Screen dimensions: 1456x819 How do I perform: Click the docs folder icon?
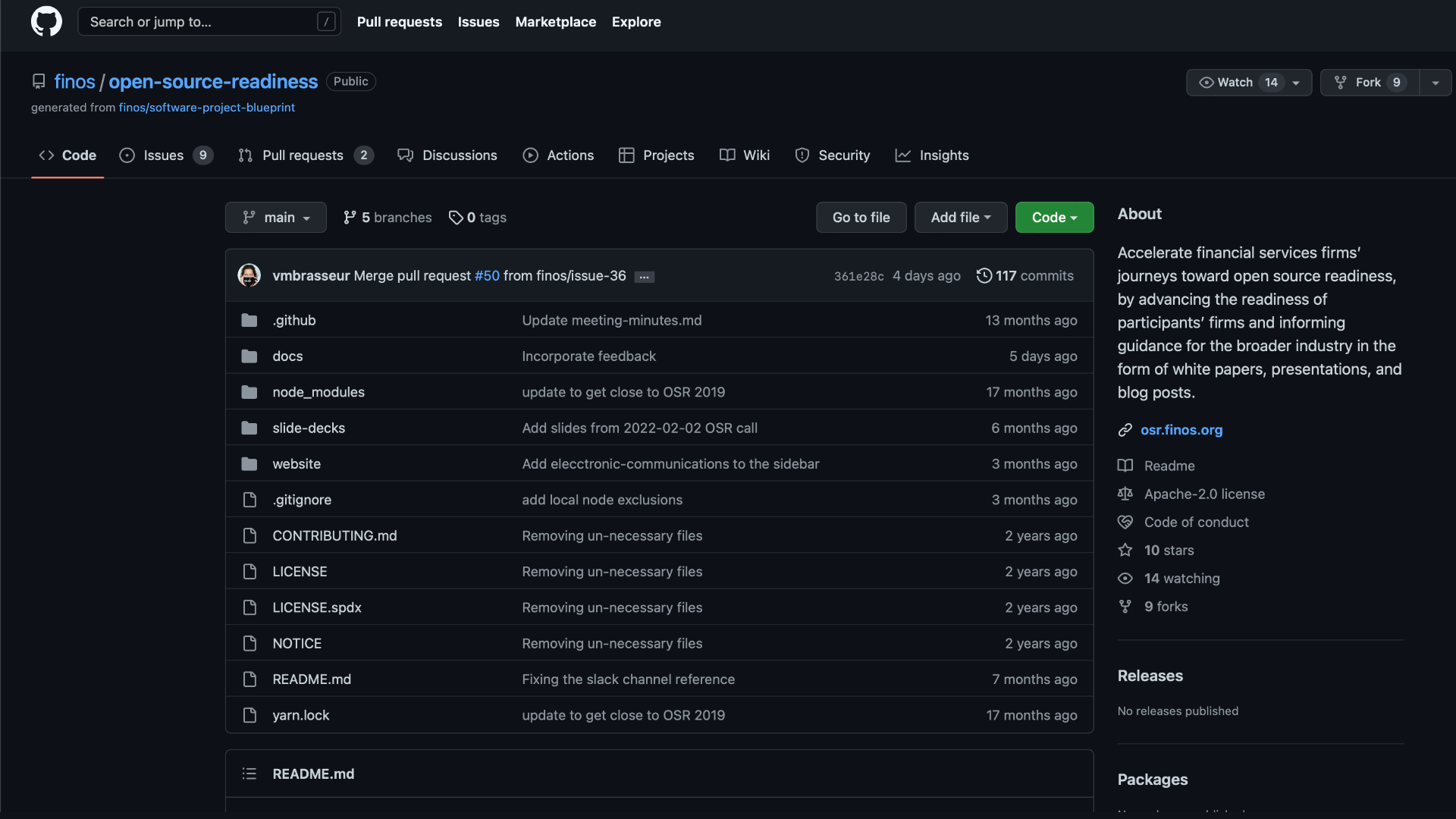tap(249, 356)
